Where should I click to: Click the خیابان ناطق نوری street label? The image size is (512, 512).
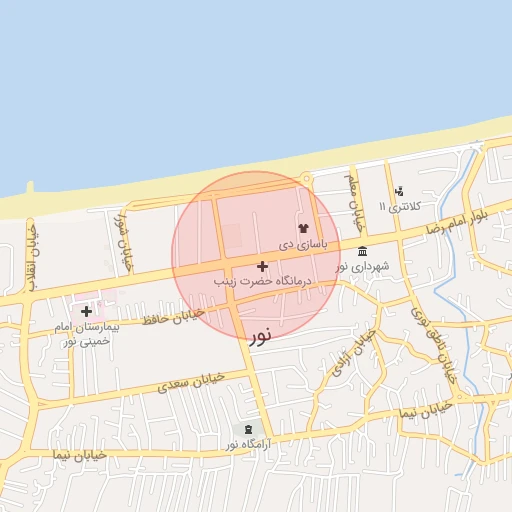pos(433,345)
